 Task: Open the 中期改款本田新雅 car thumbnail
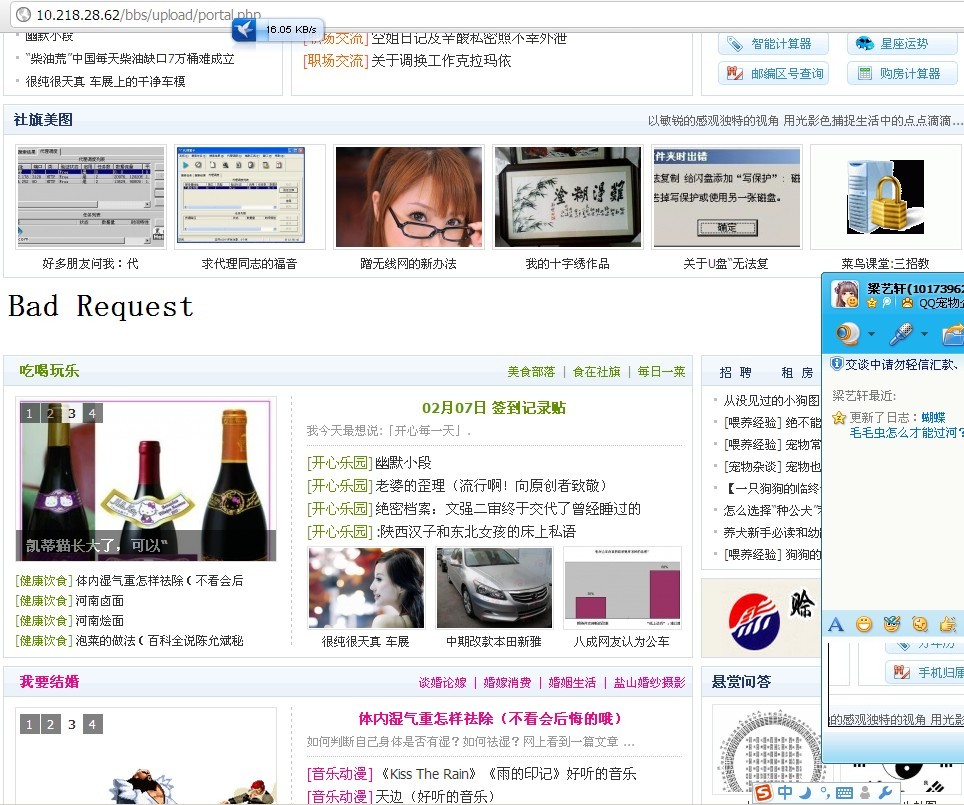pos(494,587)
